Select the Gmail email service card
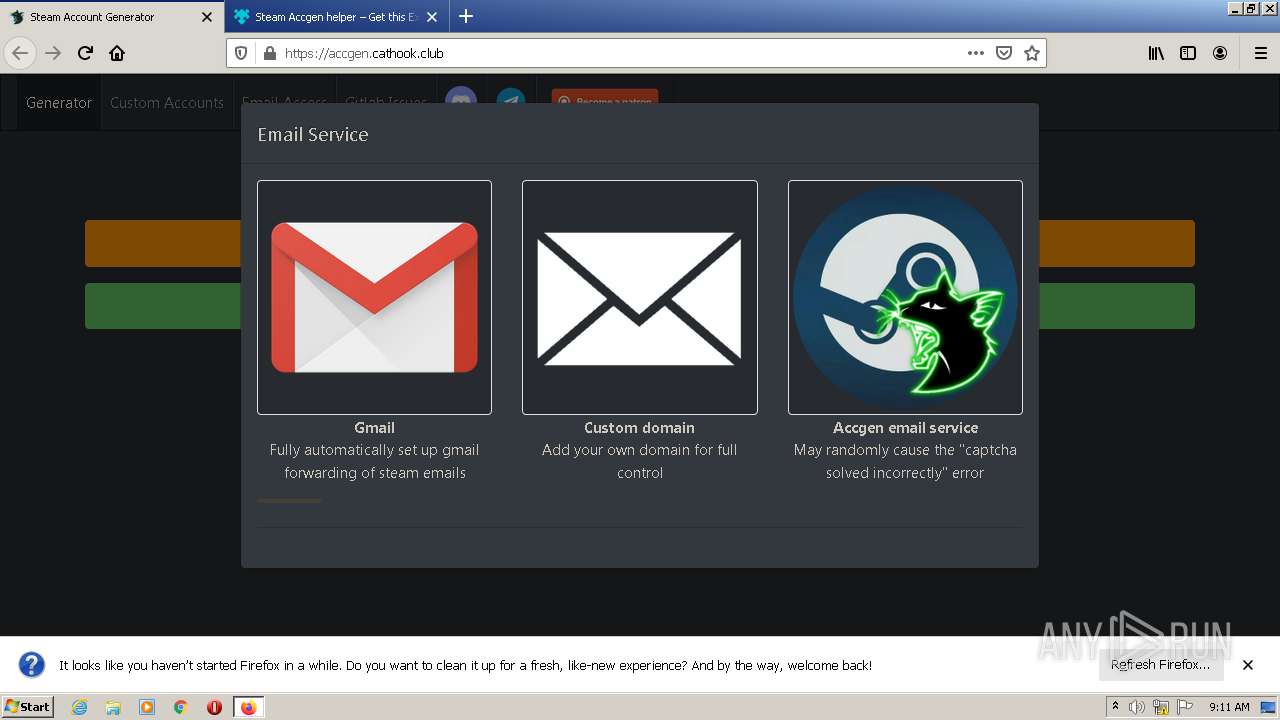The width and height of the screenshot is (1280, 720). (x=374, y=297)
